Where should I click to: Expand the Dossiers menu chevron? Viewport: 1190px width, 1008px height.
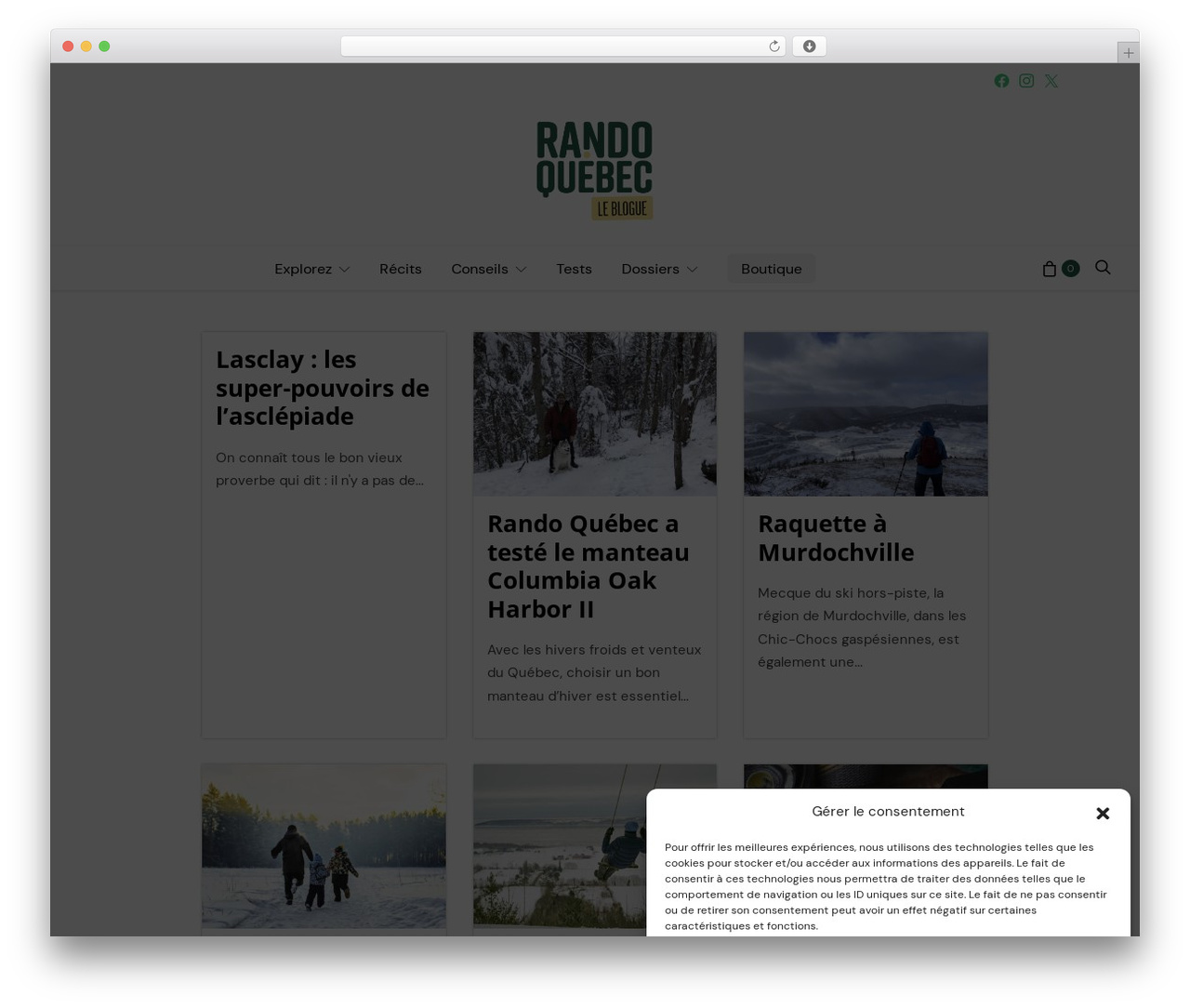tap(692, 270)
